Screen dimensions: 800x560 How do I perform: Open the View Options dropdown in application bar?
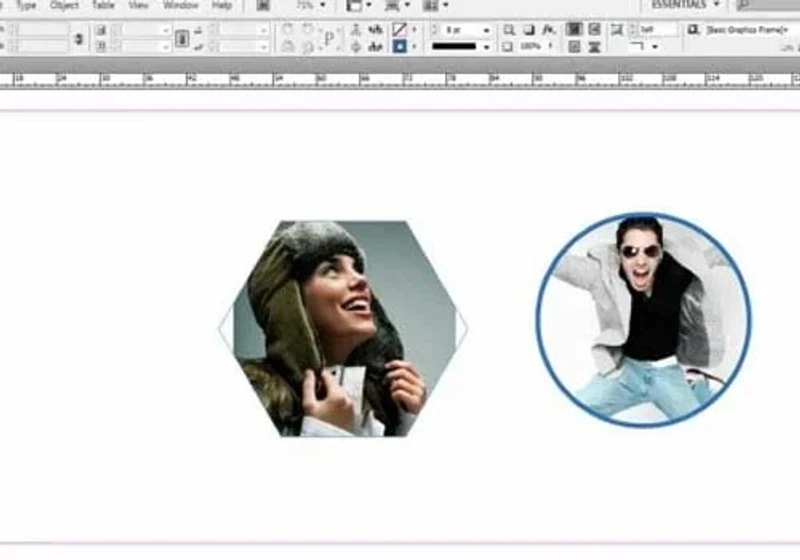(x=358, y=6)
